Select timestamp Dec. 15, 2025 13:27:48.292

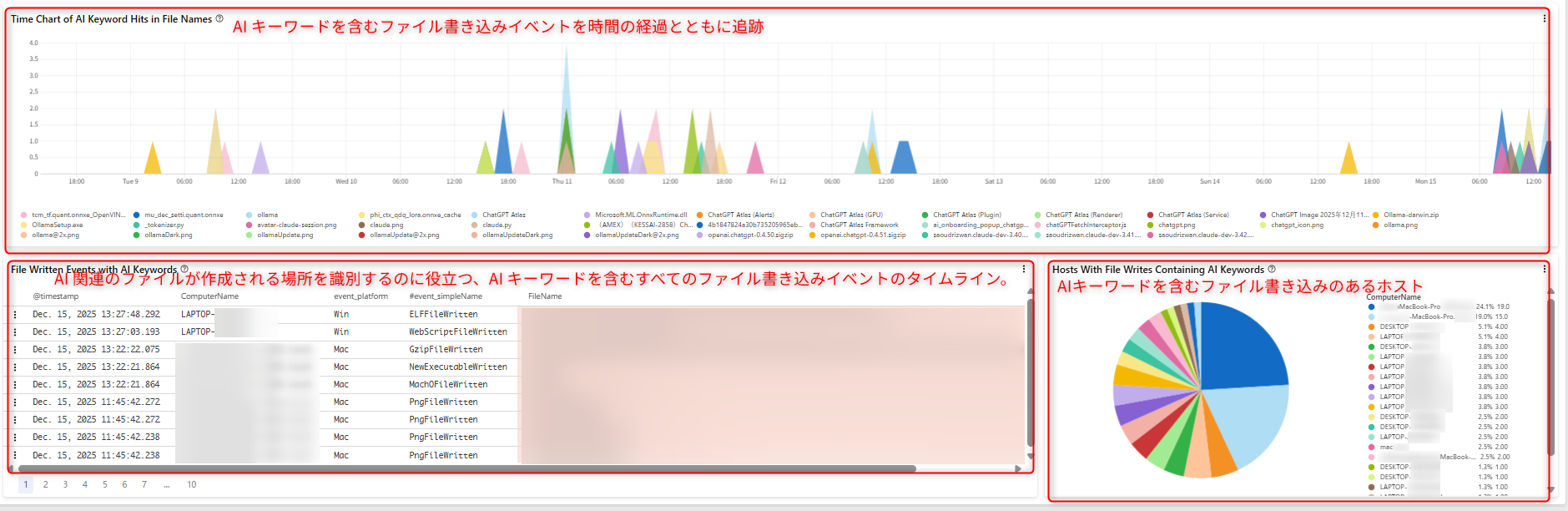tap(96, 315)
